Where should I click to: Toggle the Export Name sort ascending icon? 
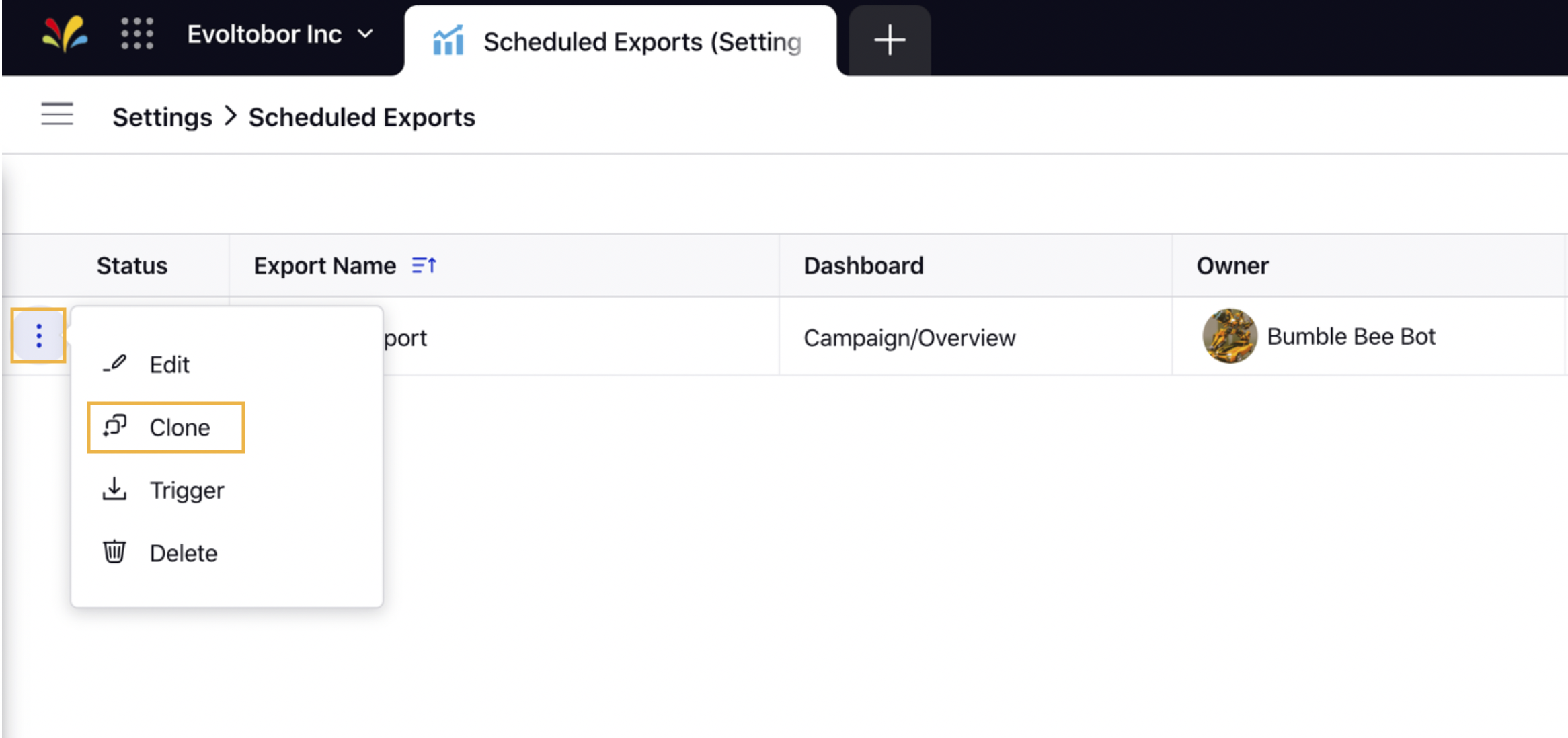(x=424, y=265)
